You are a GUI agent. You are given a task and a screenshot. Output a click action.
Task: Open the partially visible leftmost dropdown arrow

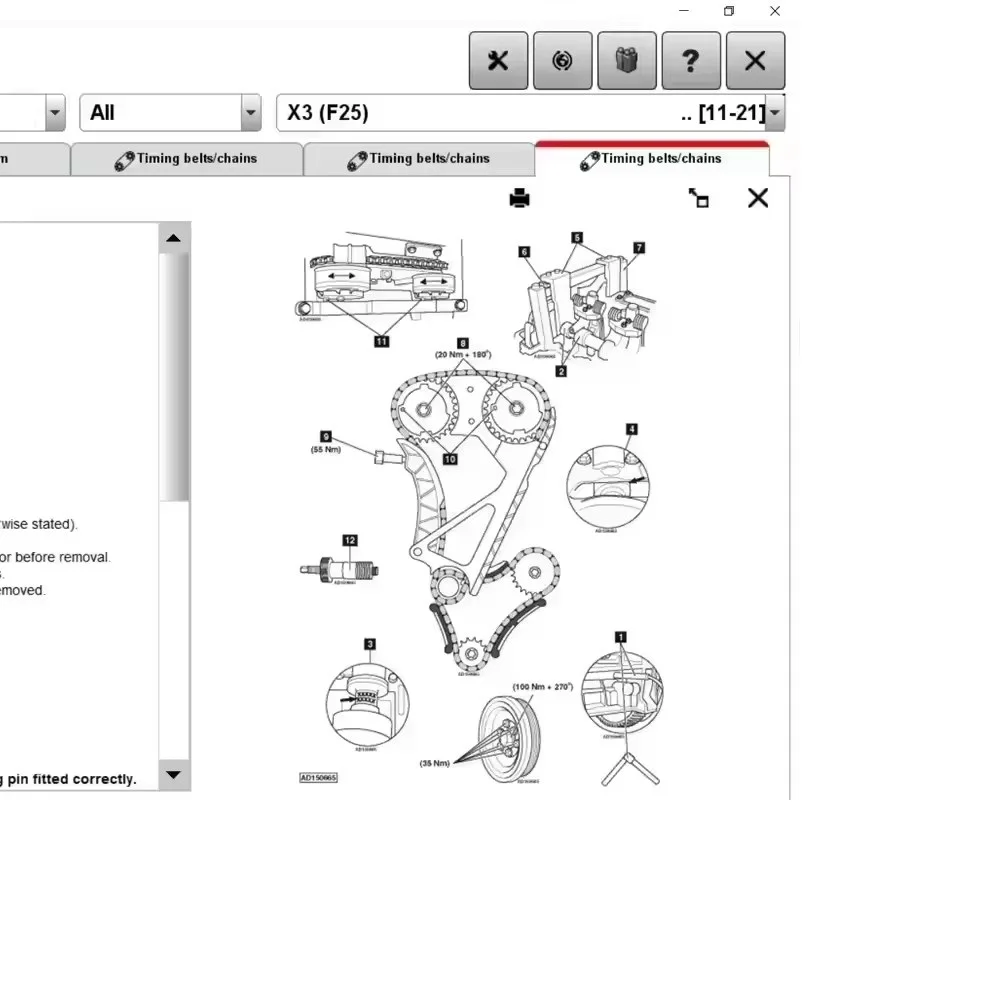click(55, 113)
